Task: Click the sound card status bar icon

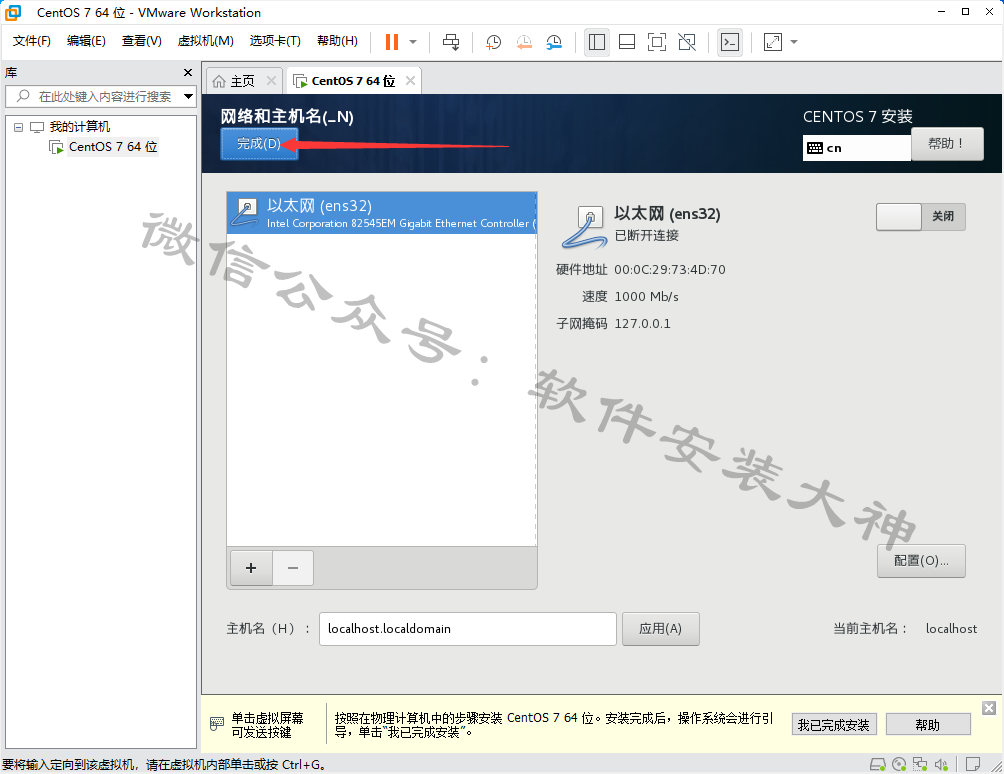Action: pos(941,764)
